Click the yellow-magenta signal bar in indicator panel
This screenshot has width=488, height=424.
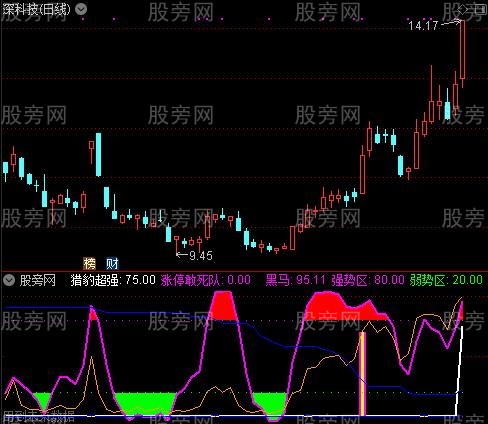(362, 374)
